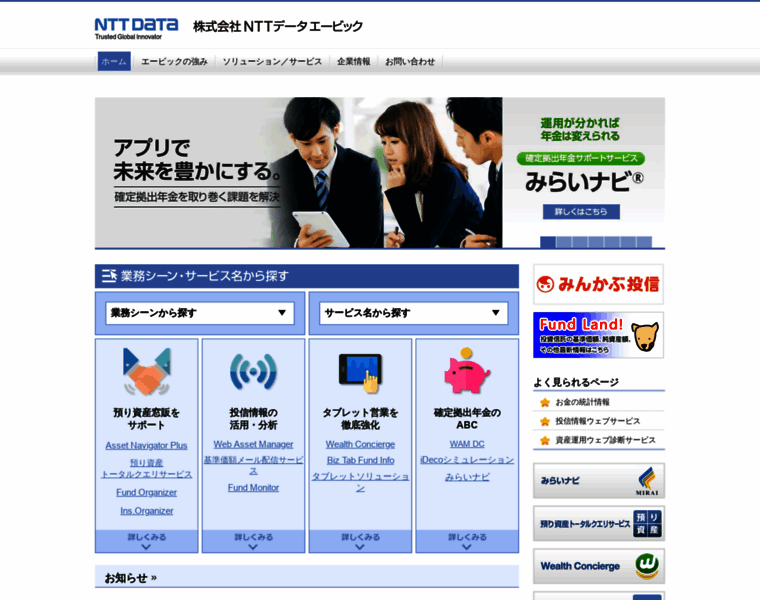Open the 企業情報 menu
760x600 pixels.
point(354,62)
